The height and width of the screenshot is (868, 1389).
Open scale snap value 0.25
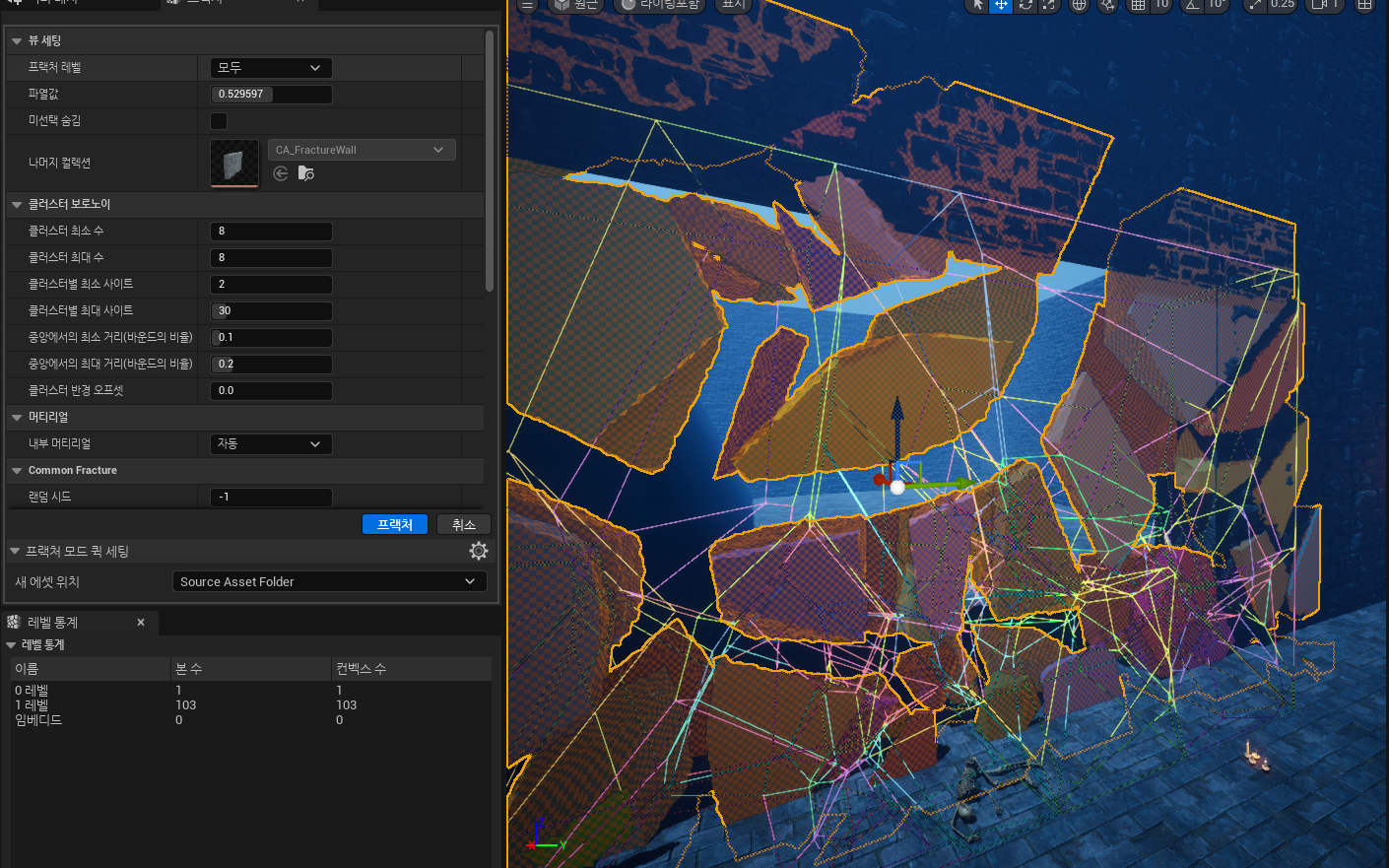[x=1283, y=5]
